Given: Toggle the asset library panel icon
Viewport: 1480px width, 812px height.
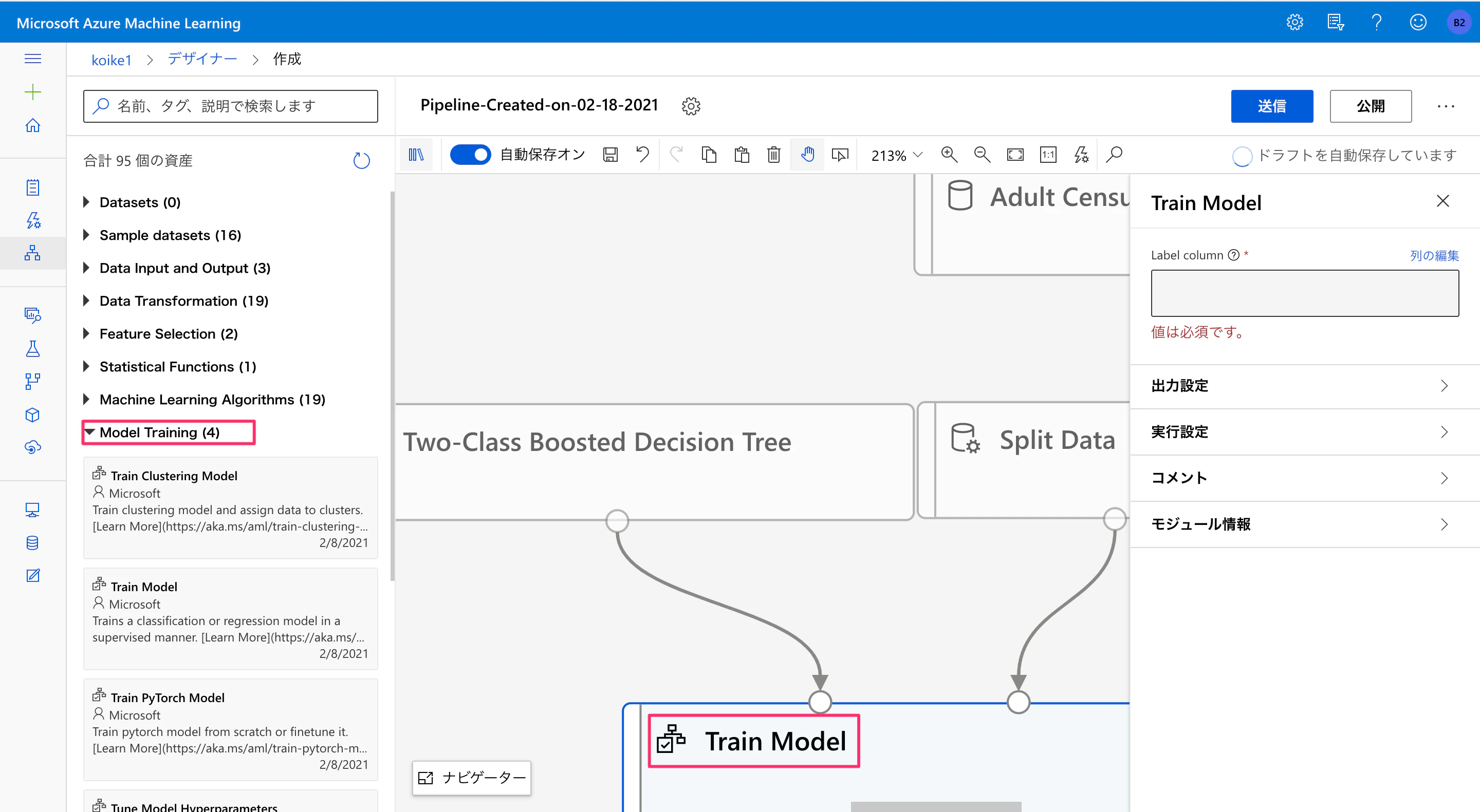Looking at the screenshot, I should coord(416,155).
